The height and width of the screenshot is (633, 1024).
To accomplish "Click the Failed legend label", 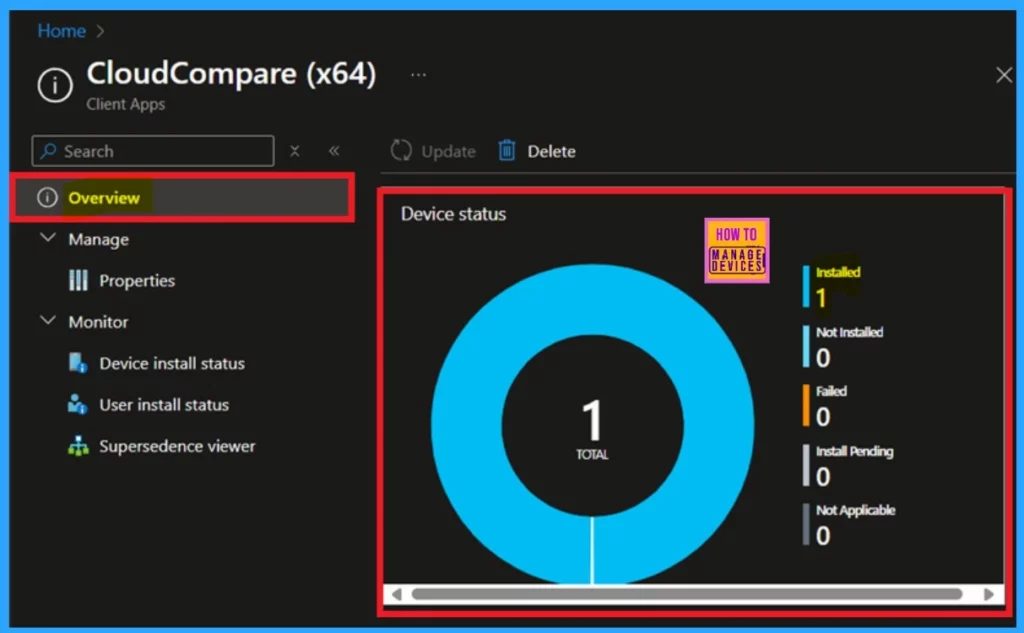I will pyautogui.click(x=831, y=391).
